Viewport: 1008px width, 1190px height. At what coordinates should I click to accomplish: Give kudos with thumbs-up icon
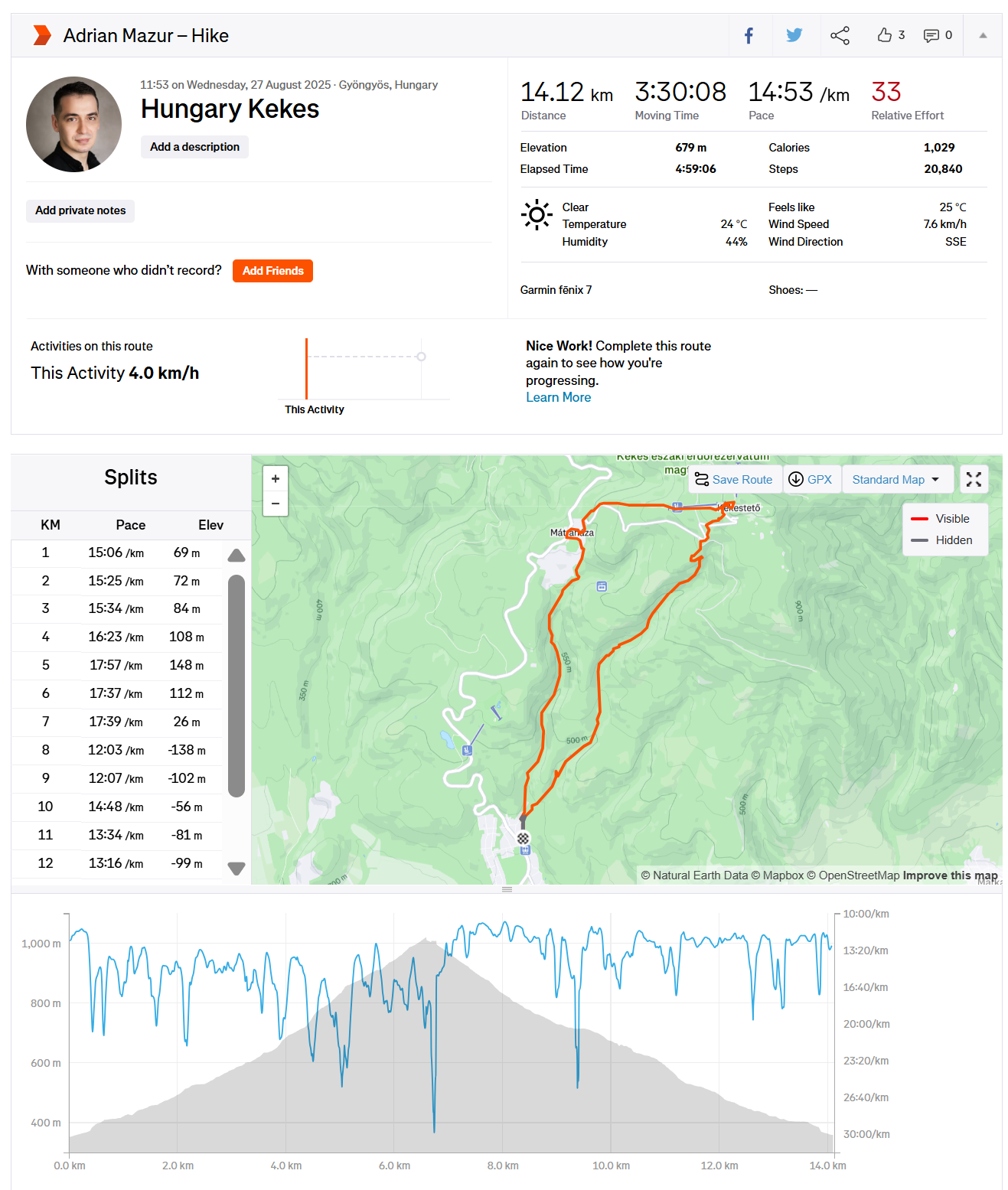885,35
